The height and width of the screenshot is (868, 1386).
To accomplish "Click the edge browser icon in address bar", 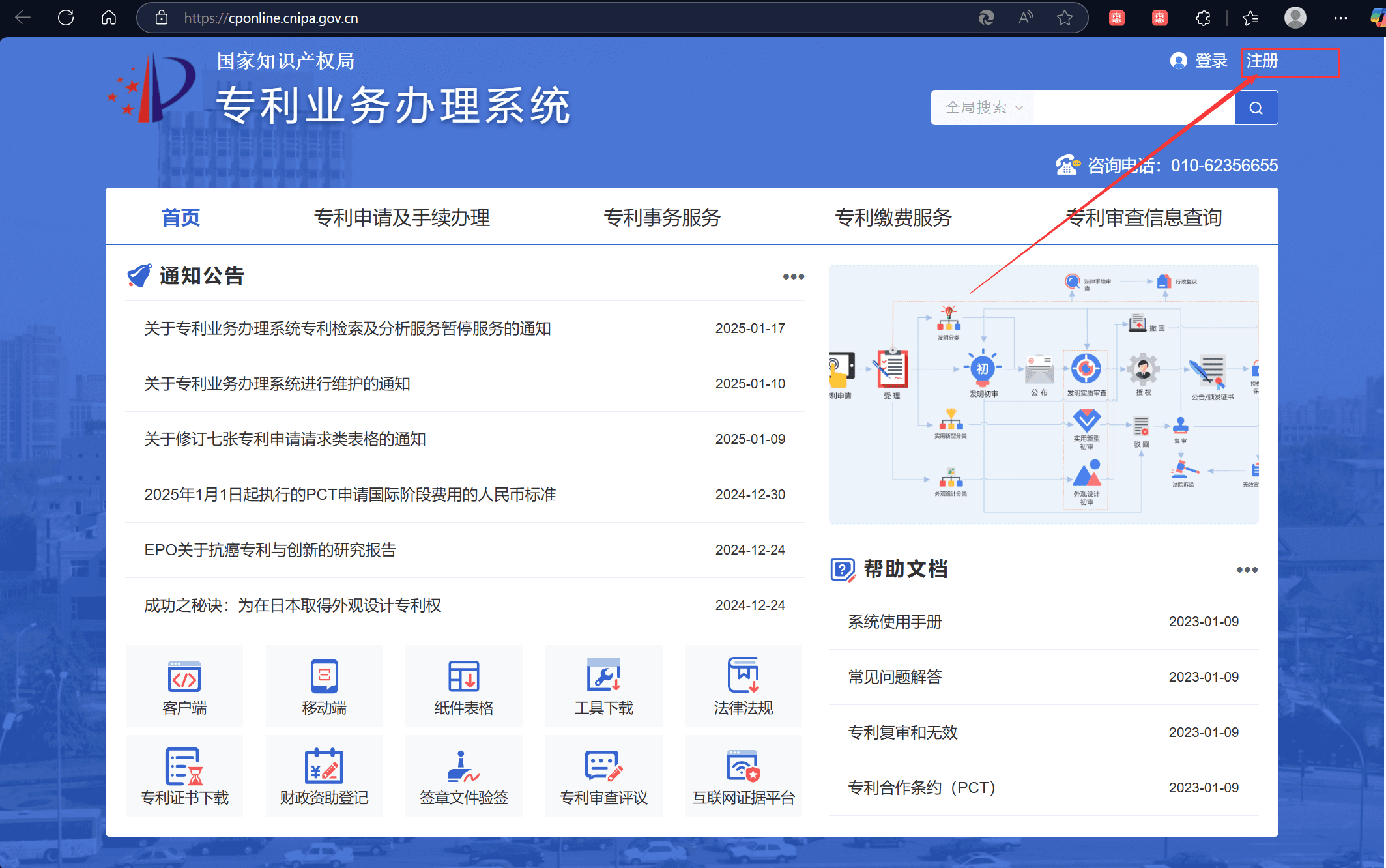I will 987,18.
